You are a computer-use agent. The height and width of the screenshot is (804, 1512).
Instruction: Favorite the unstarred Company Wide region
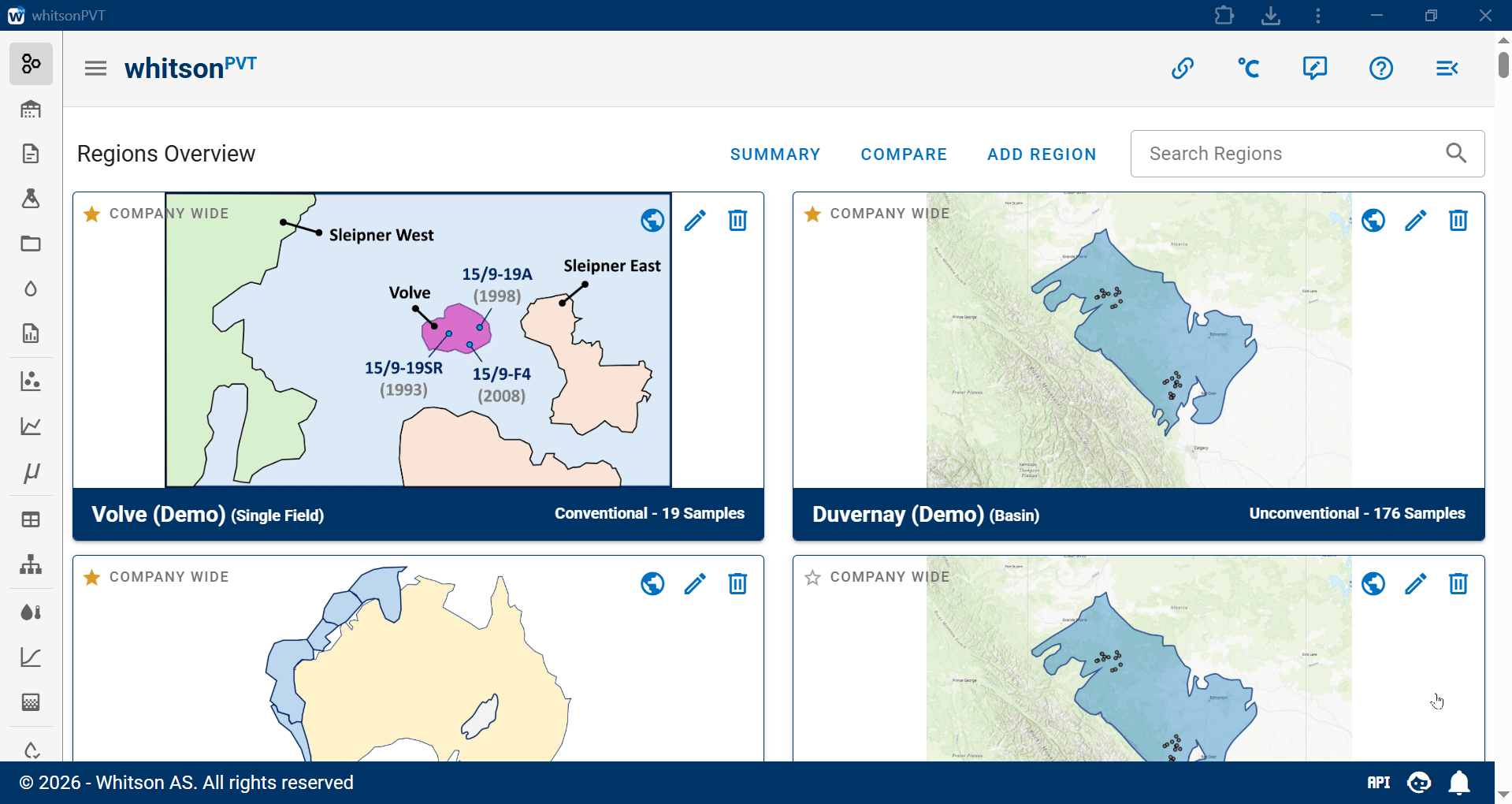pos(812,578)
